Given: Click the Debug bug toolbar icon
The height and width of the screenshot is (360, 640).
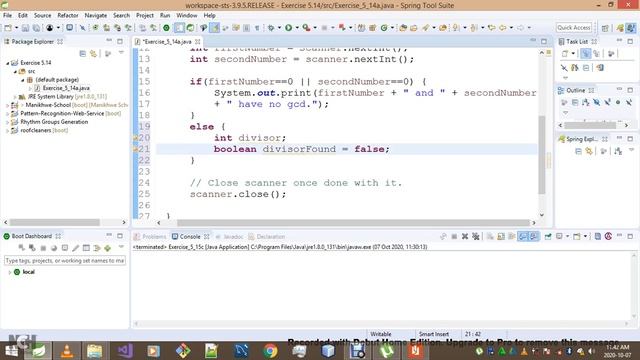Looking at the screenshot, I should click(271, 28).
